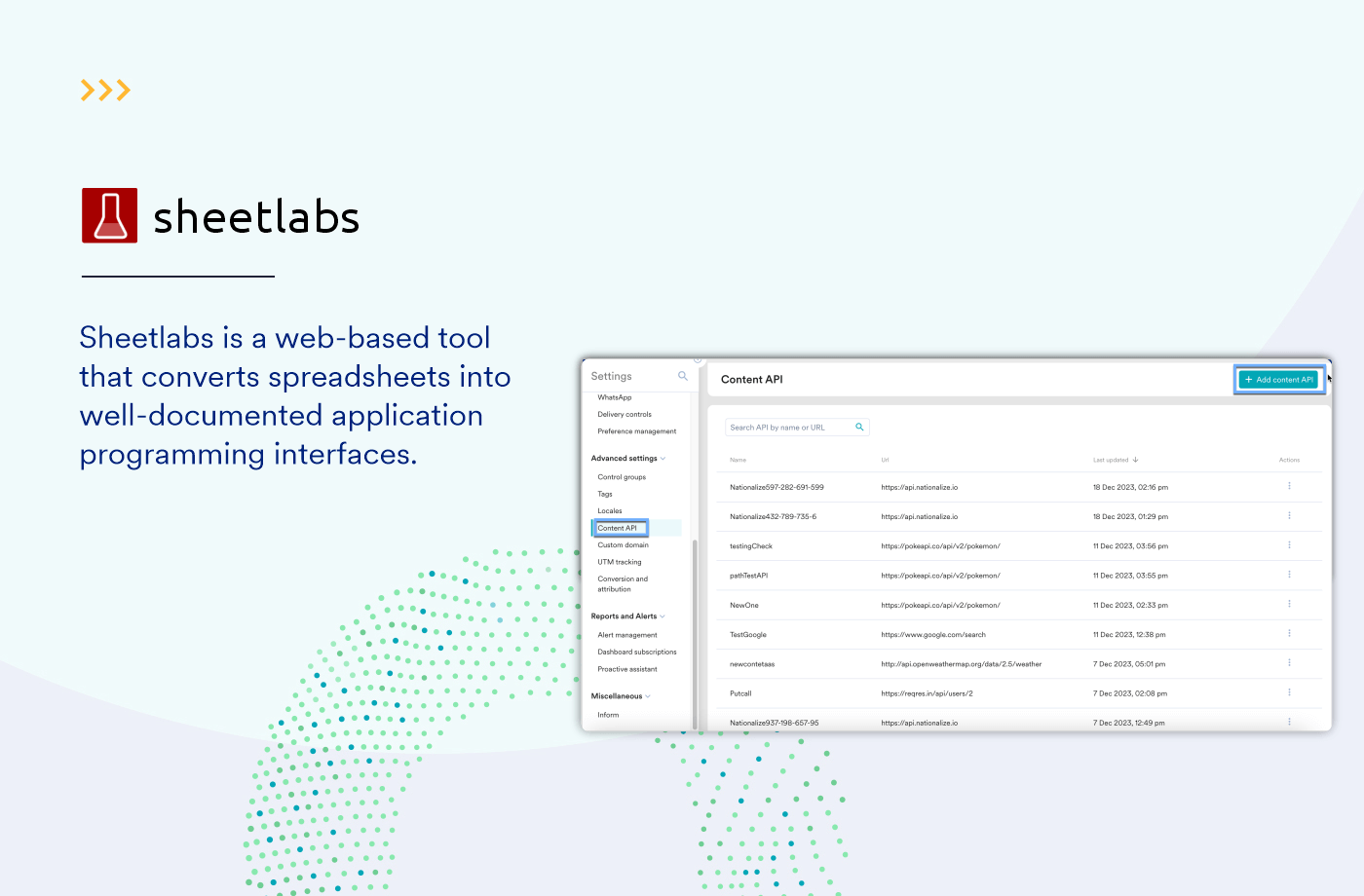Focus the Search API by name or URL field
This screenshot has width=1364, height=896.
[797, 427]
